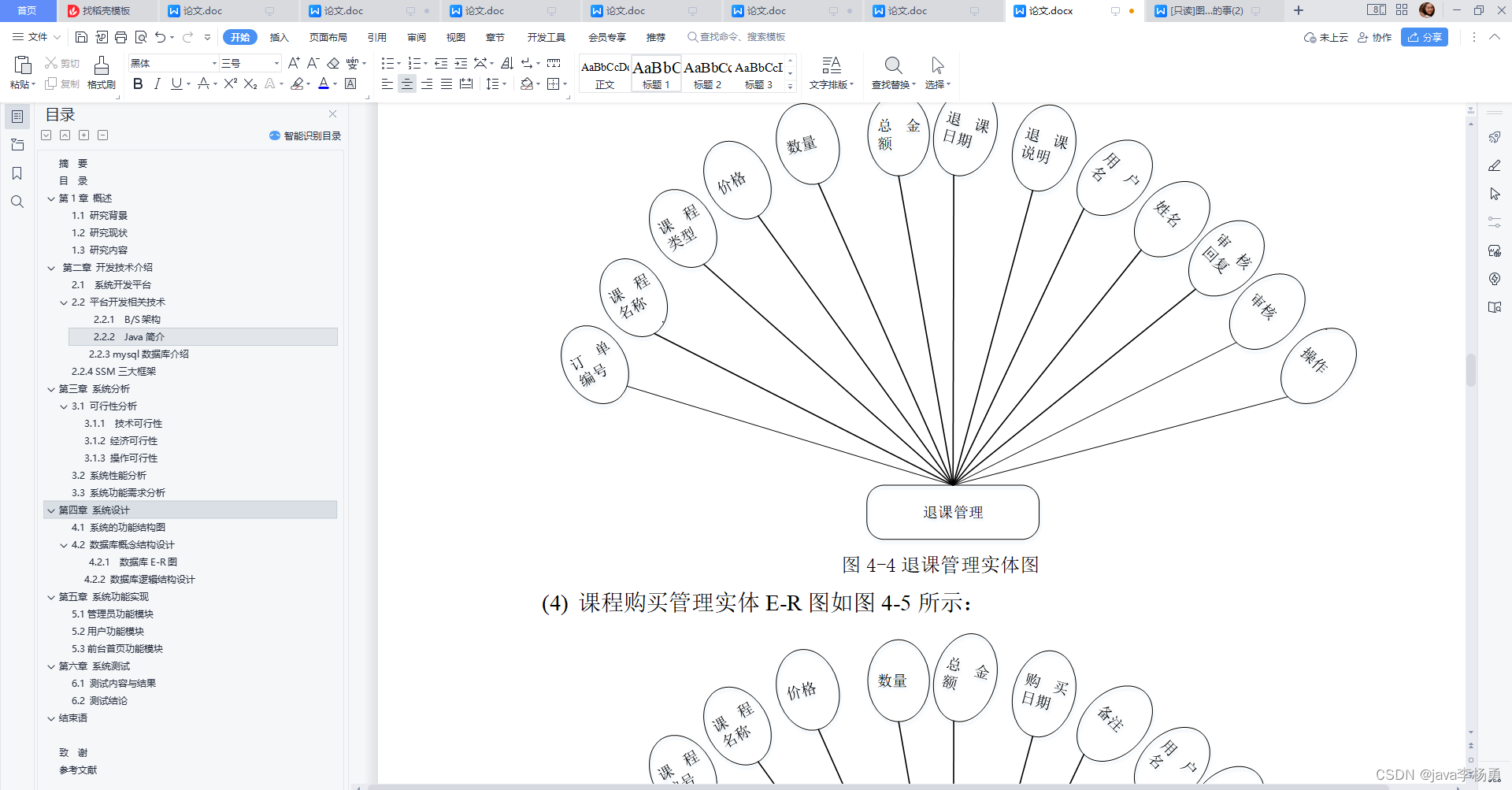Open the bullet list dropdown arrow
Screen dimensions: 1512x790
[x=398, y=64]
